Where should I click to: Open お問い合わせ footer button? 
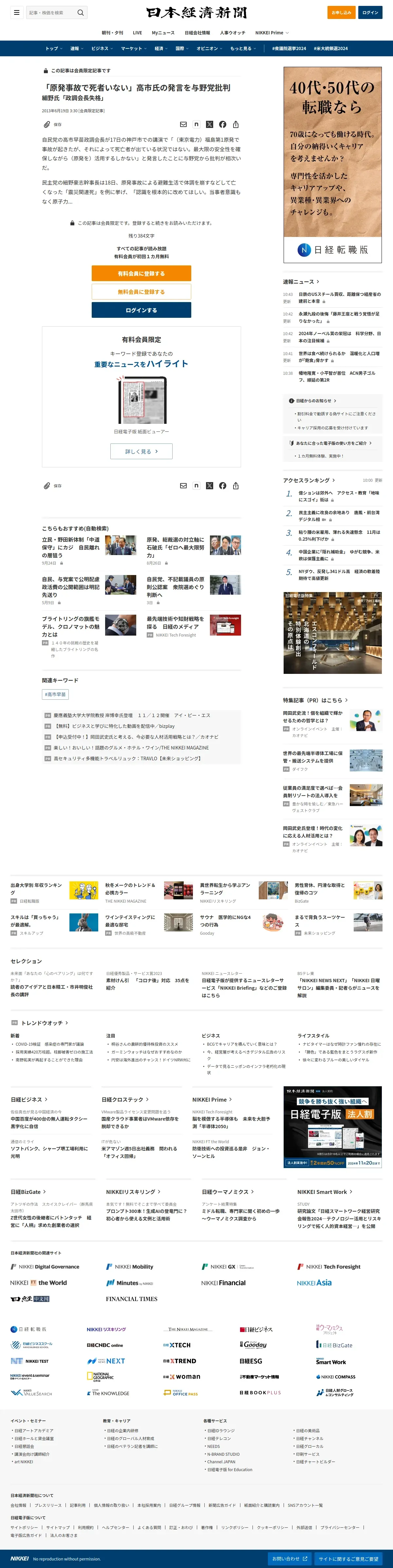(290, 1558)
